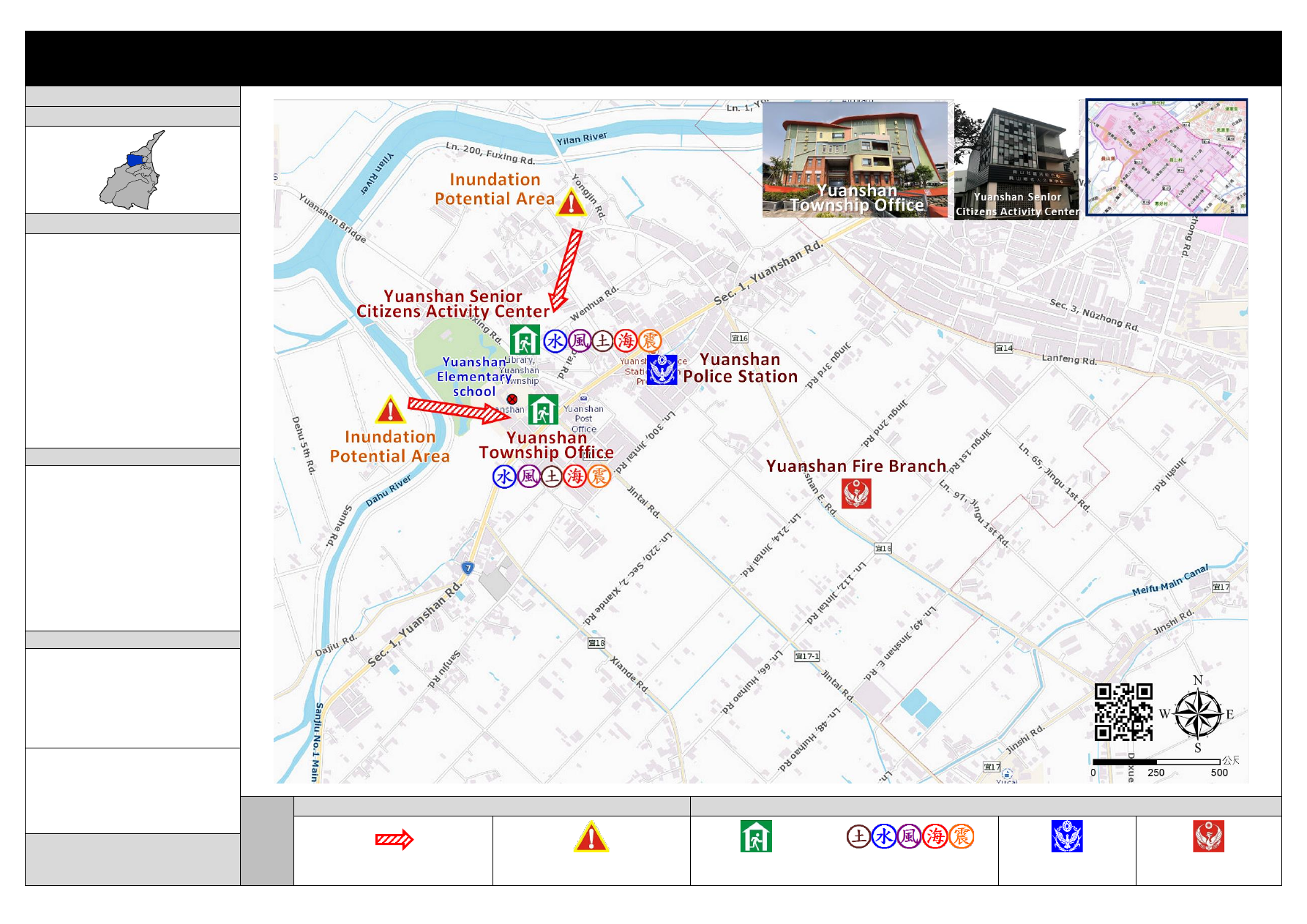
Task: Select the hatched red arrow pointing downward
Action: (565, 270)
